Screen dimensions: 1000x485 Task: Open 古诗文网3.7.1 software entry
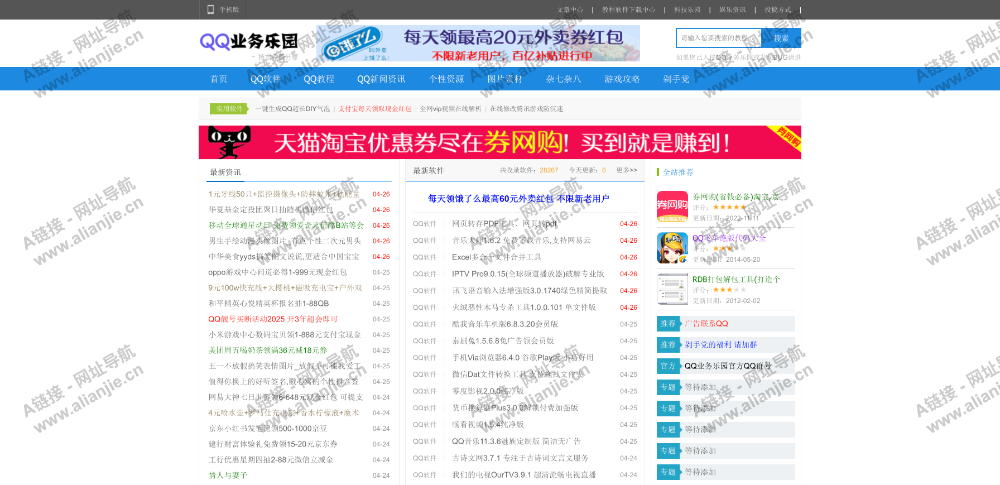click(x=520, y=458)
